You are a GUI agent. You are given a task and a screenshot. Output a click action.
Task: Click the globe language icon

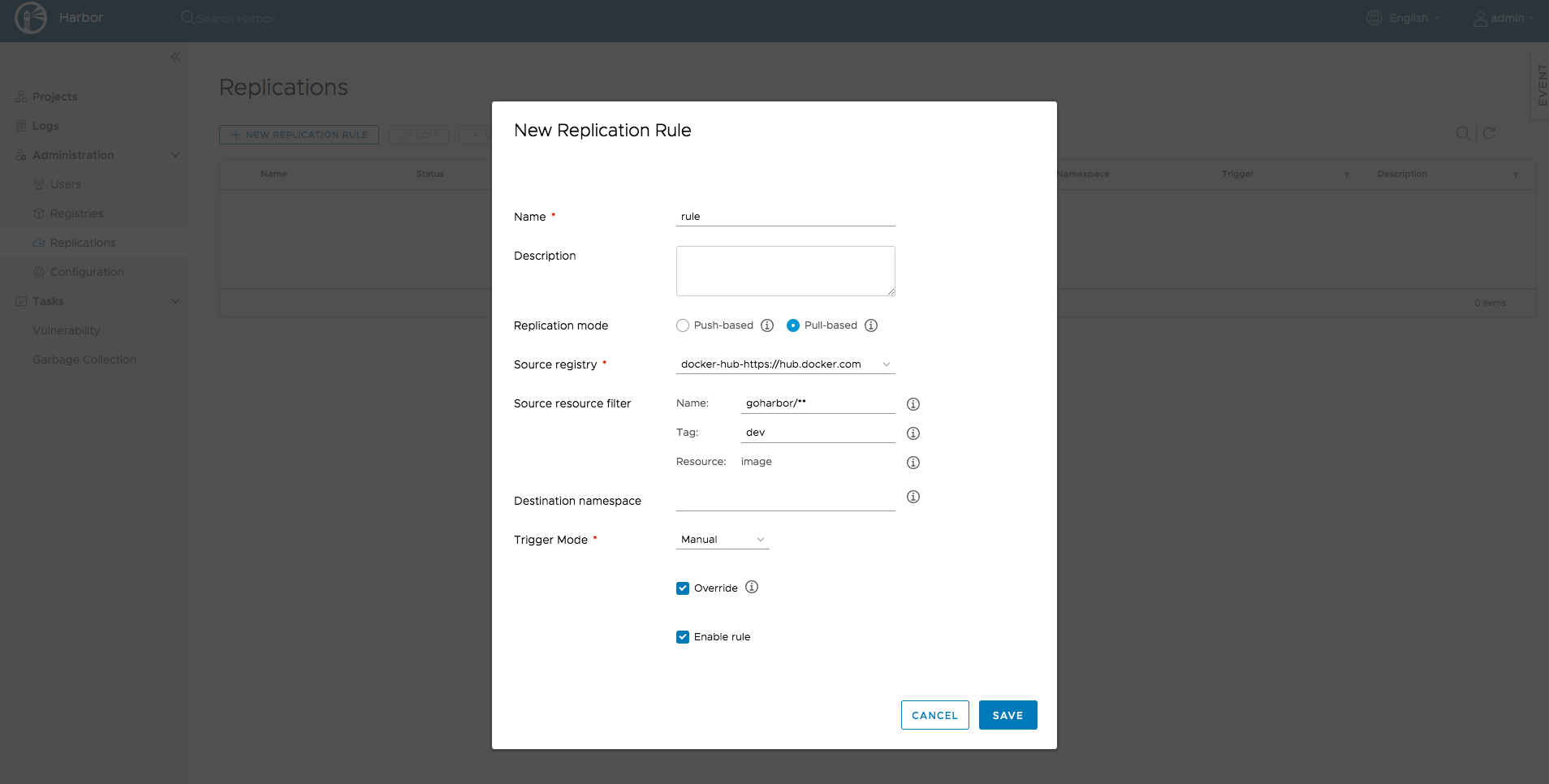point(1374,18)
